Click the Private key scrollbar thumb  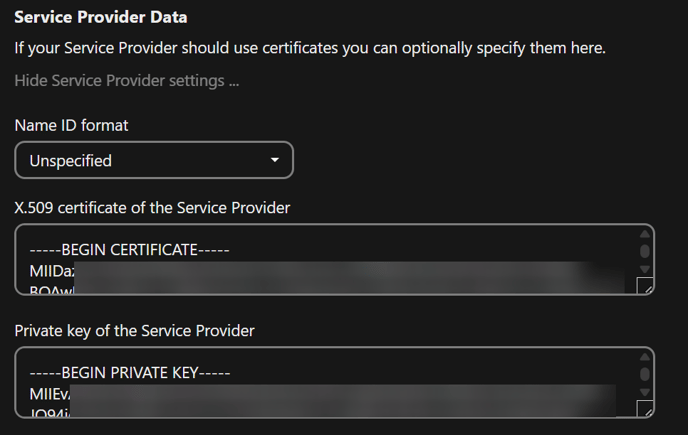(645, 374)
